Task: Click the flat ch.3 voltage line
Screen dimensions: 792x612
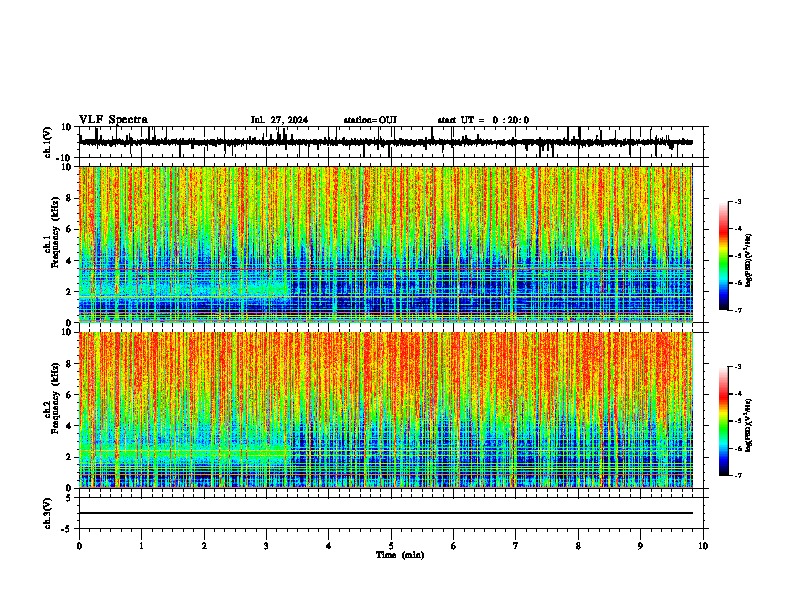Action: click(386, 513)
